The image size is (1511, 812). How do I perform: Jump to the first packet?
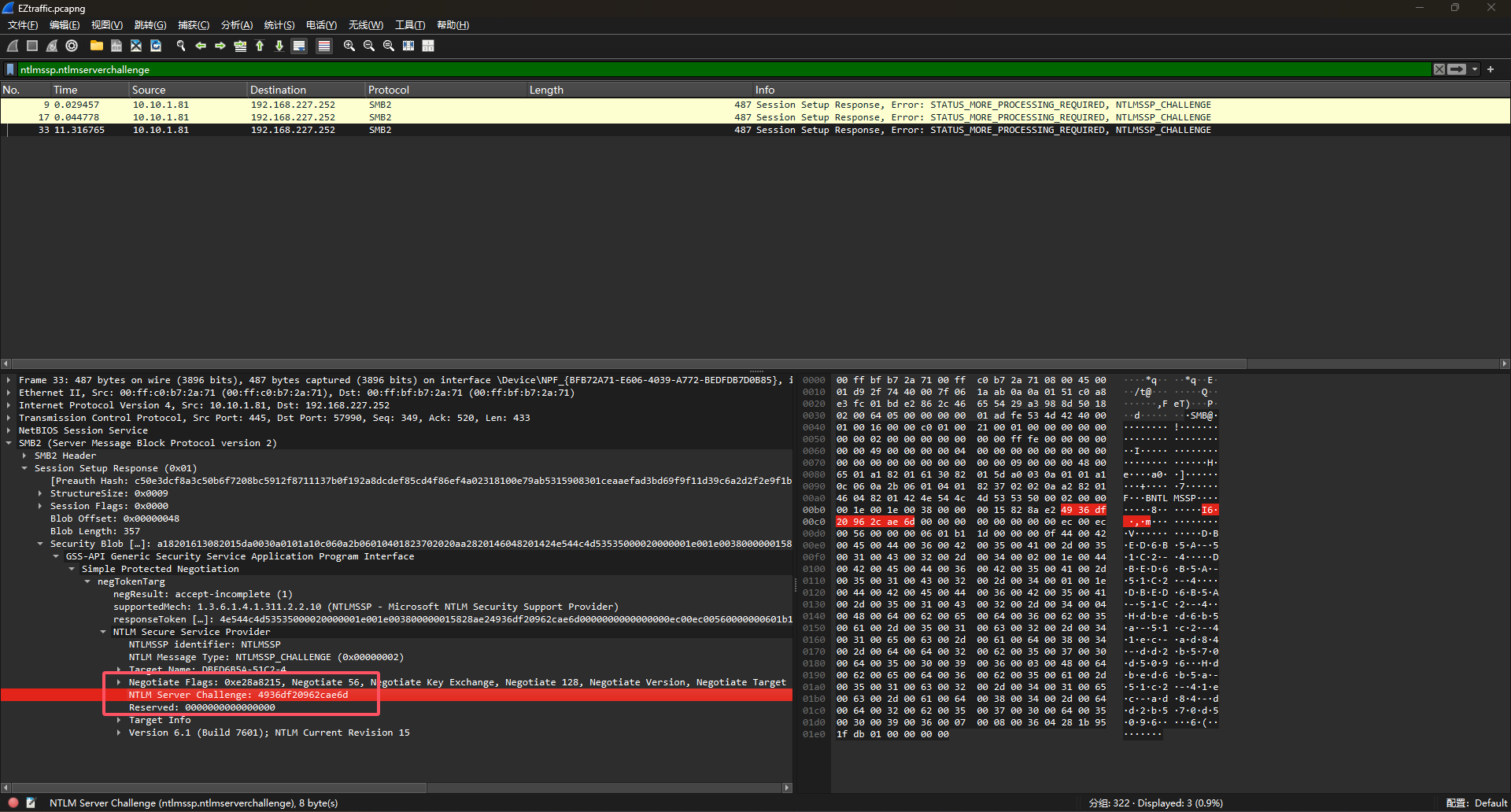[x=260, y=46]
